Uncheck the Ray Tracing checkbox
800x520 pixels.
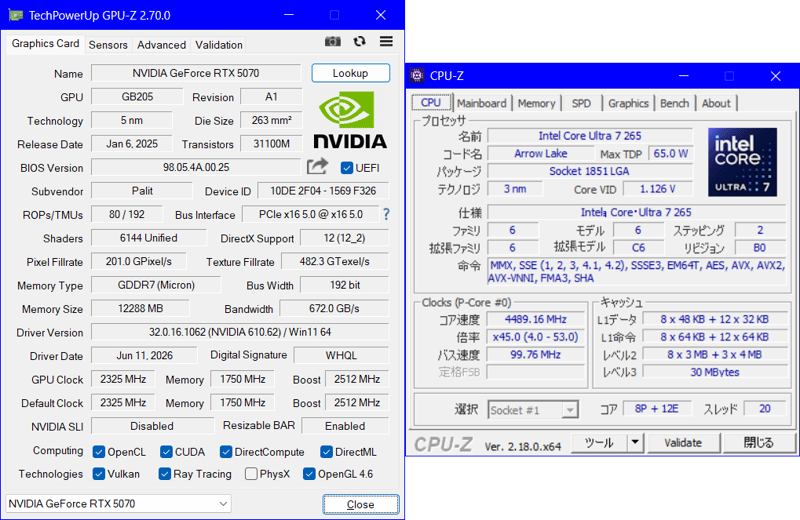tap(164, 474)
